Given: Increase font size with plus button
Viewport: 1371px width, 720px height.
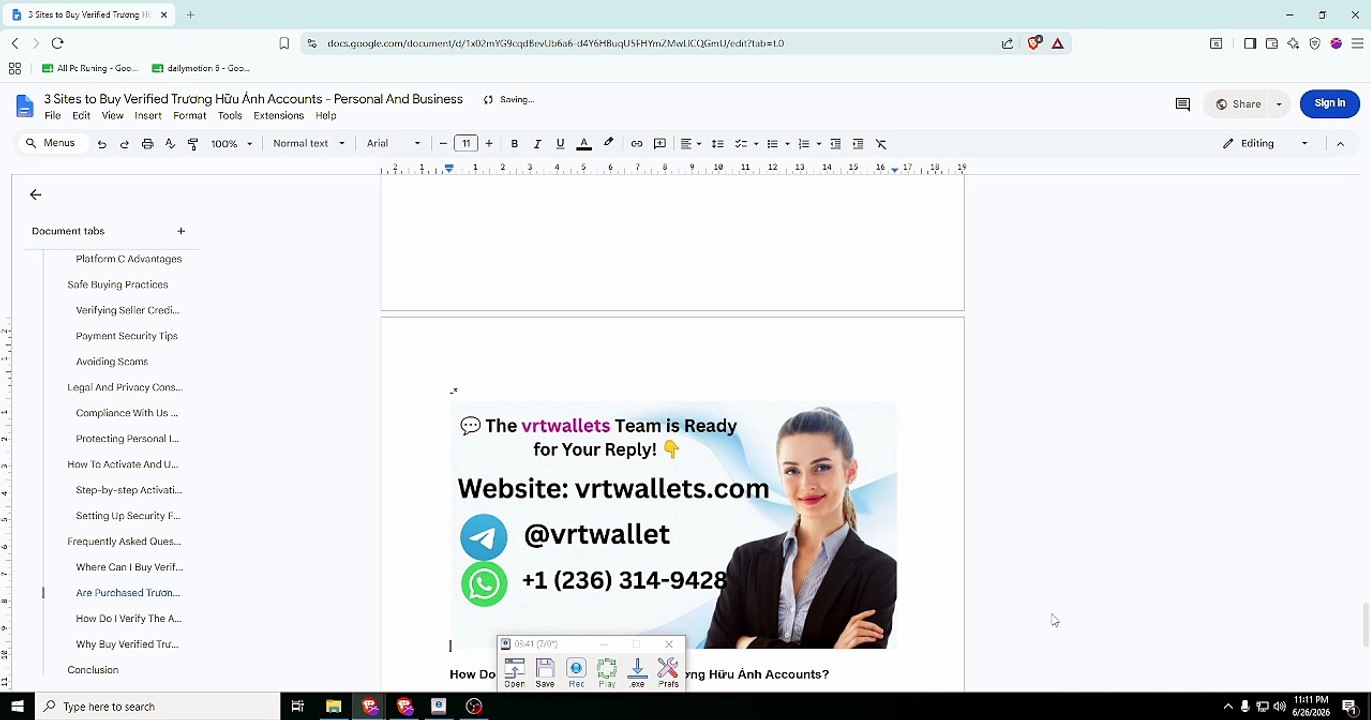Looking at the screenshot, I should point(489,144).
